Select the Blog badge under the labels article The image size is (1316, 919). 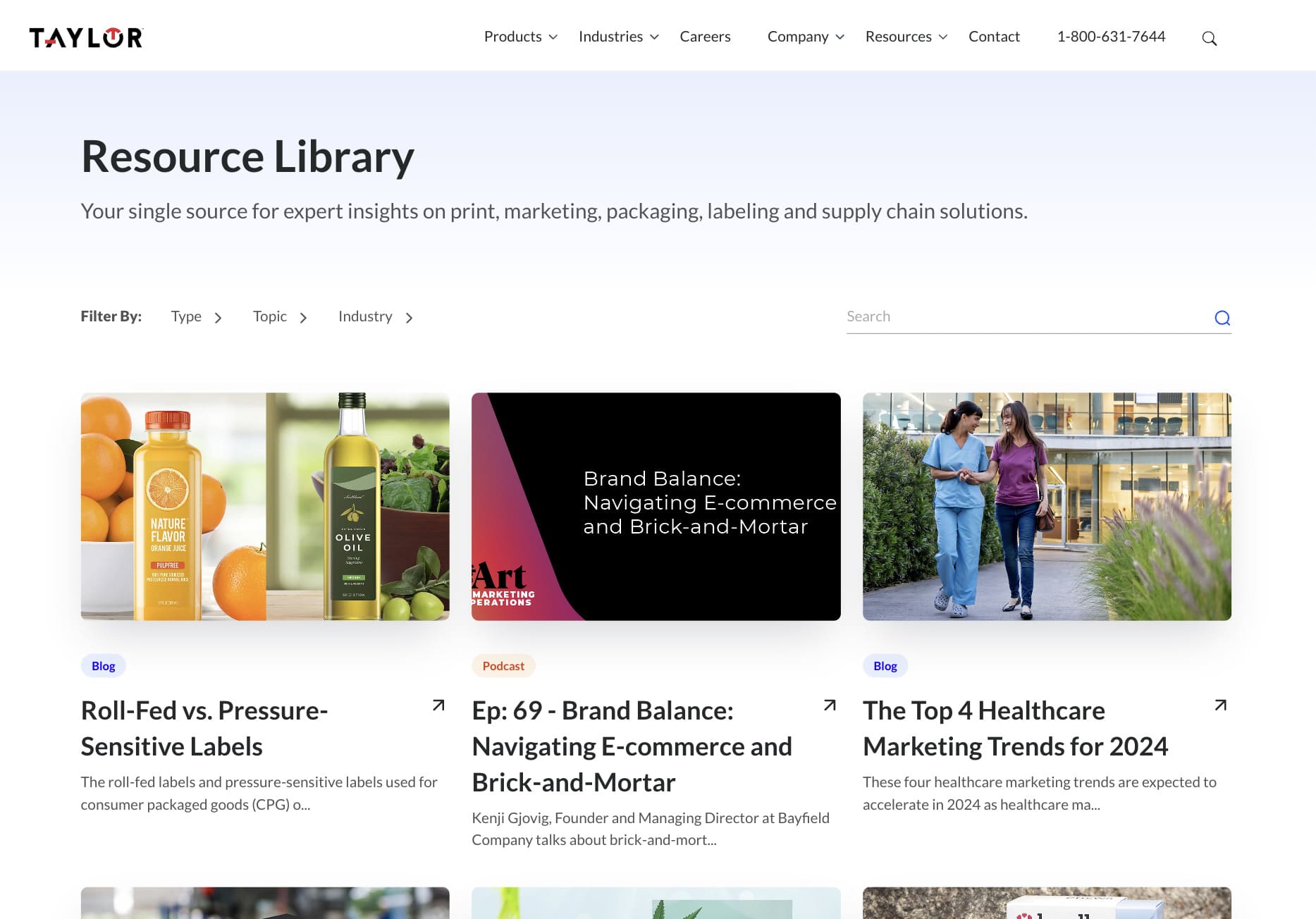click(103, 665)
